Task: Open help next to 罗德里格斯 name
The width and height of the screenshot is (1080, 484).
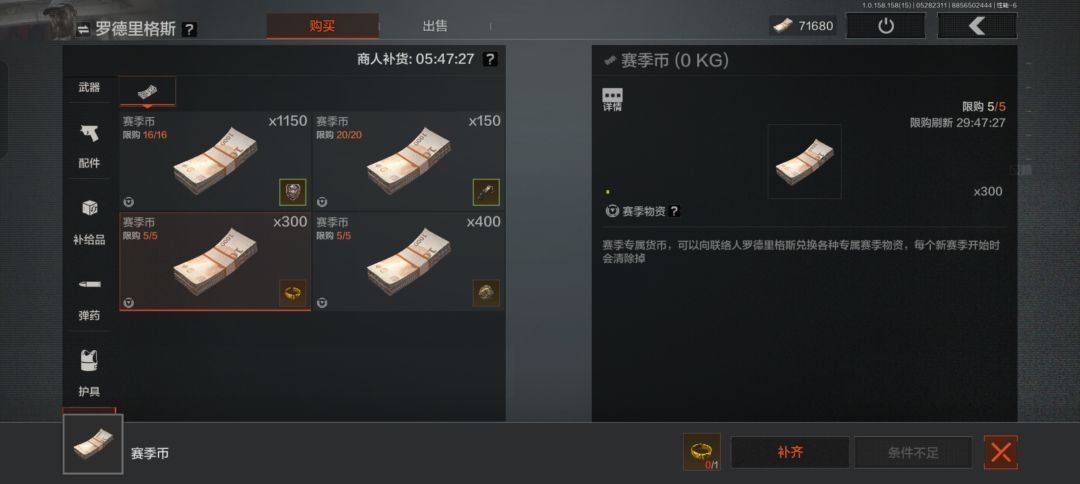Action: pos(189,30)
